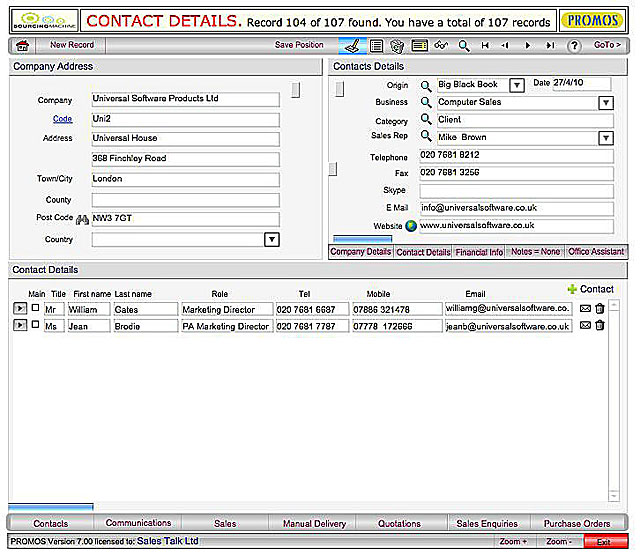Go to previous record
The width and height of the screenshot is (640, 554).
click(505, 46)
